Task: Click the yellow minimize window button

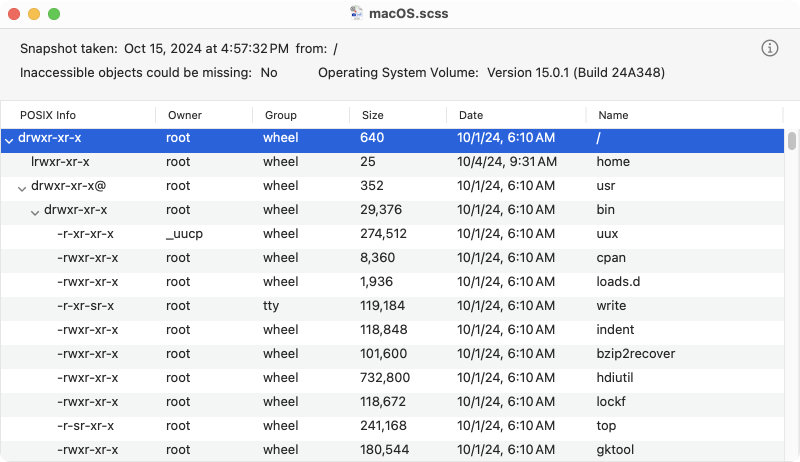Action: (34, 14)
